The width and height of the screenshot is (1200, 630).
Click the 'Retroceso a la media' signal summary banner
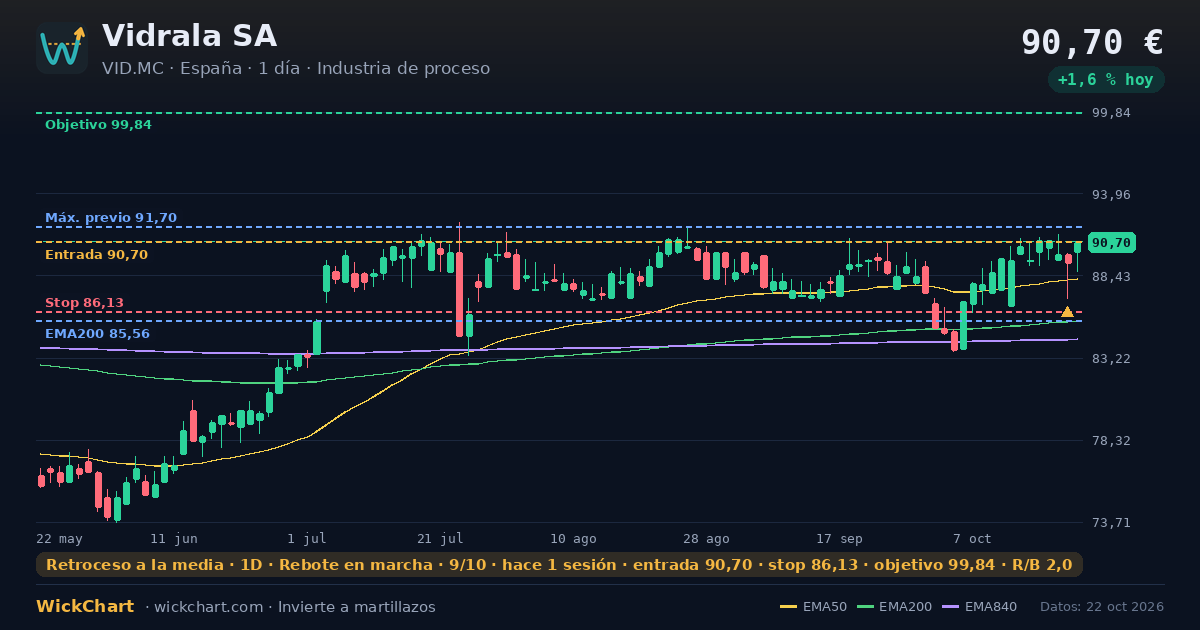click(559, 565)
